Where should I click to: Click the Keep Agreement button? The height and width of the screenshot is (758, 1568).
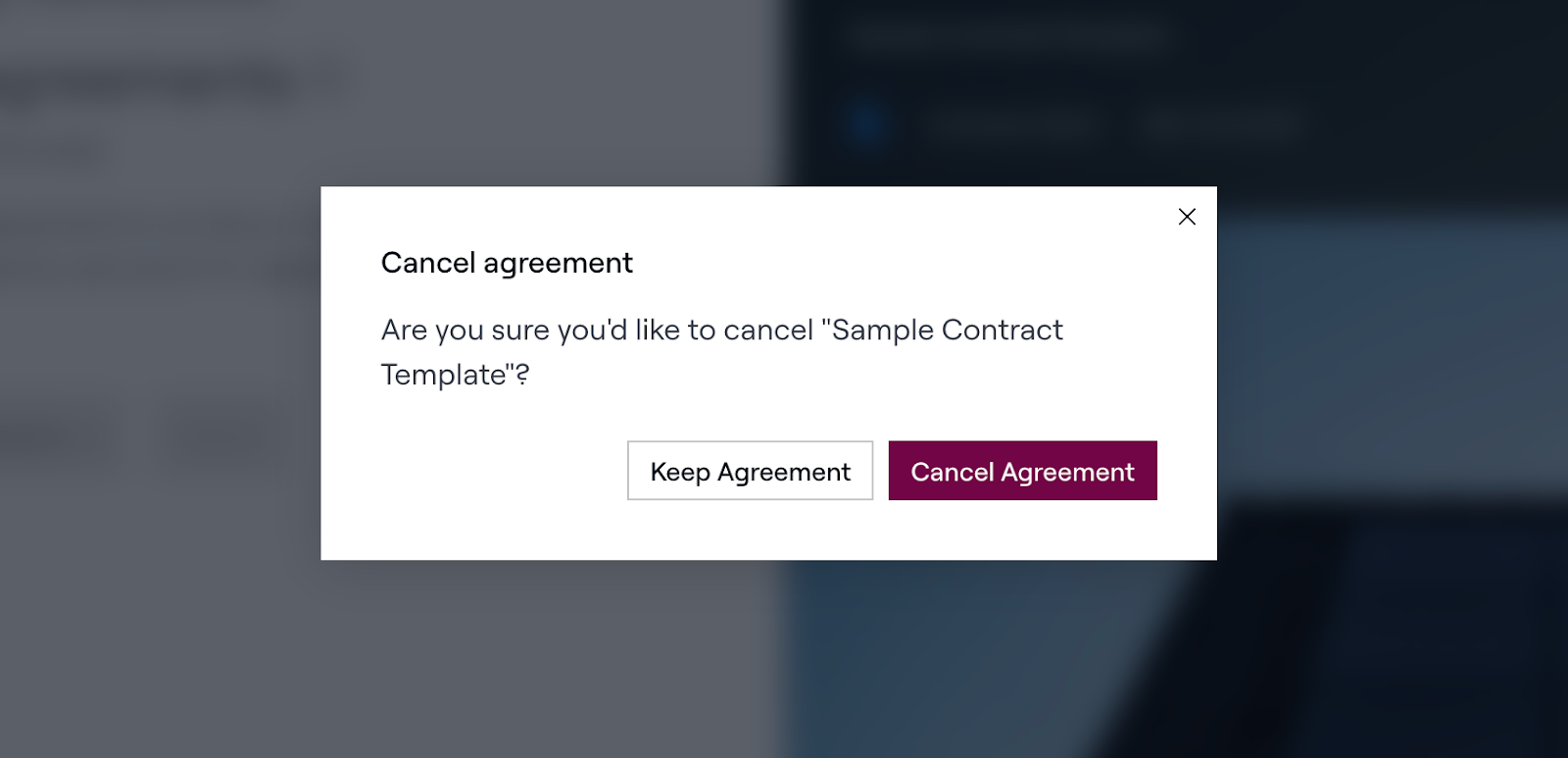[x=750, y=472]
